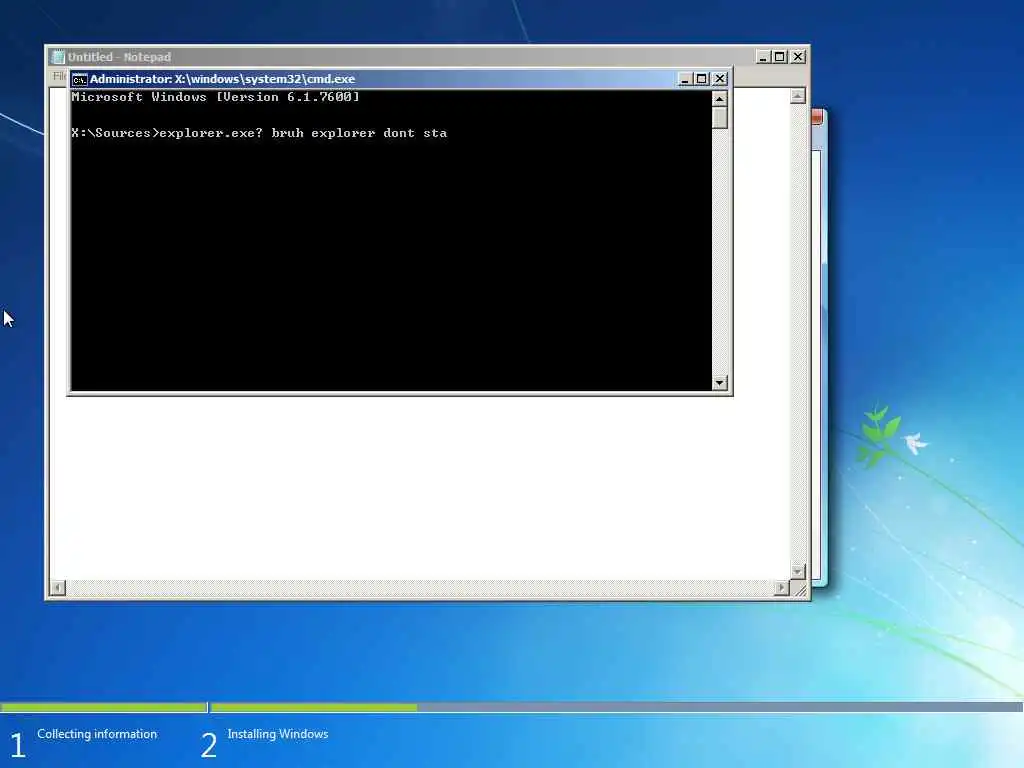
Task: Click the 'Collecting information' setup step label
Action: click(97, 734)
